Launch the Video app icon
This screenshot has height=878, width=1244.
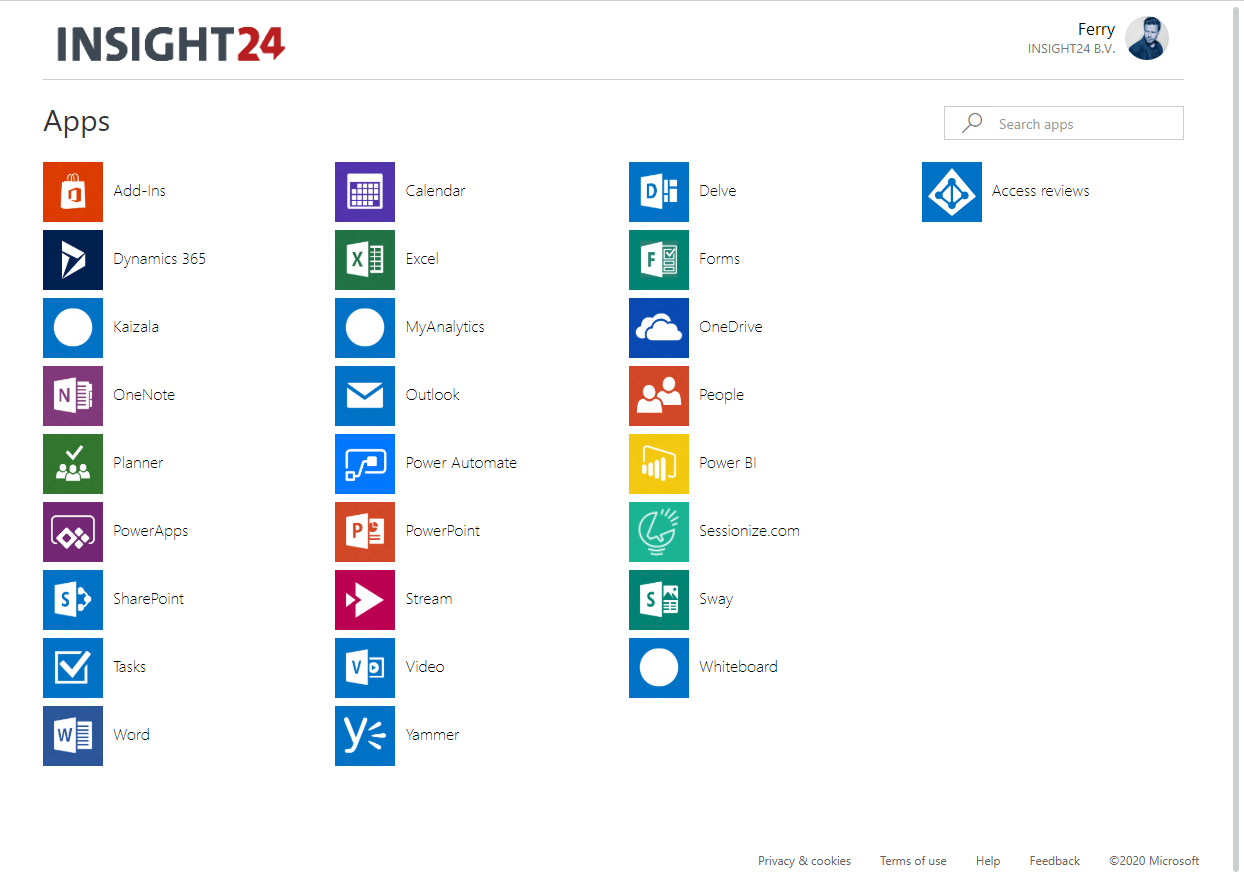365,668
